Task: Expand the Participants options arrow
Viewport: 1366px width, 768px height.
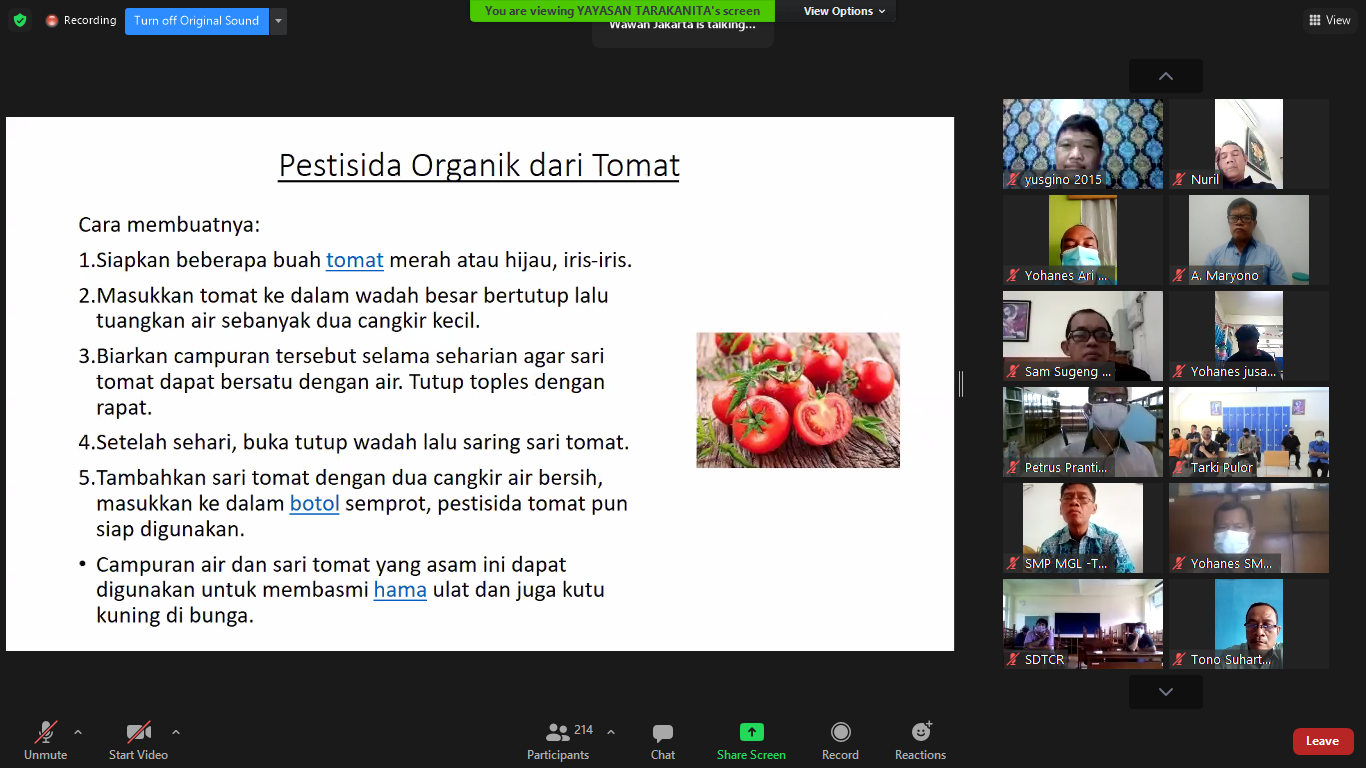Action: tap(610, 731)
